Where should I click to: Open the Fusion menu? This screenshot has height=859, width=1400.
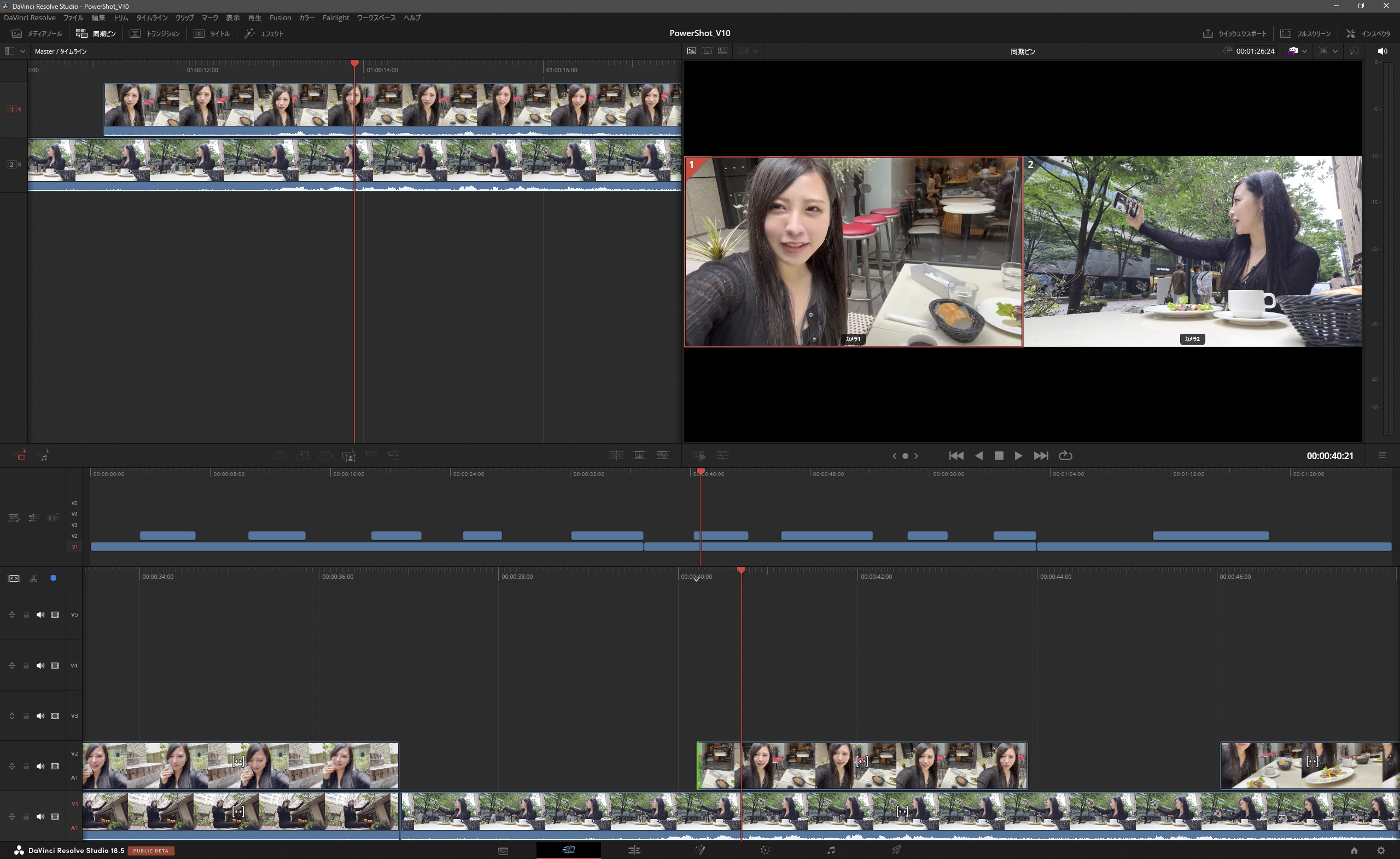(x=280, y=18)
